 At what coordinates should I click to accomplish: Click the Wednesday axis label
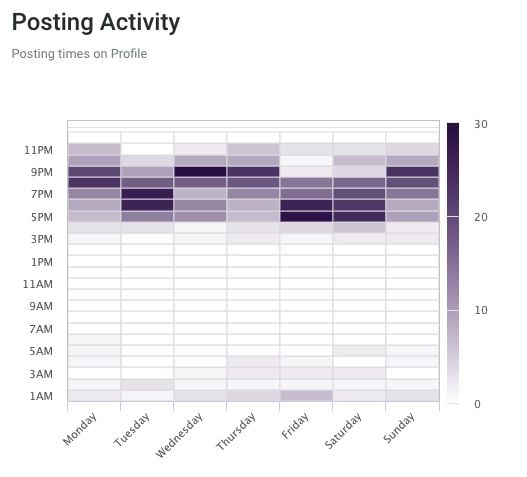(179, 435)
